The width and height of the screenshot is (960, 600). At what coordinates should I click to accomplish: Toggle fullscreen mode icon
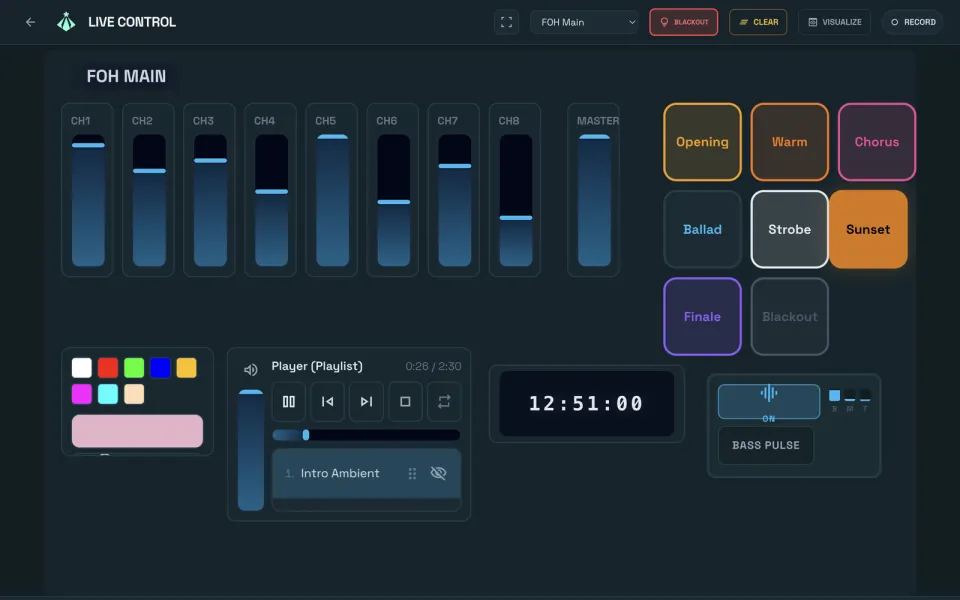pos(506,22)
